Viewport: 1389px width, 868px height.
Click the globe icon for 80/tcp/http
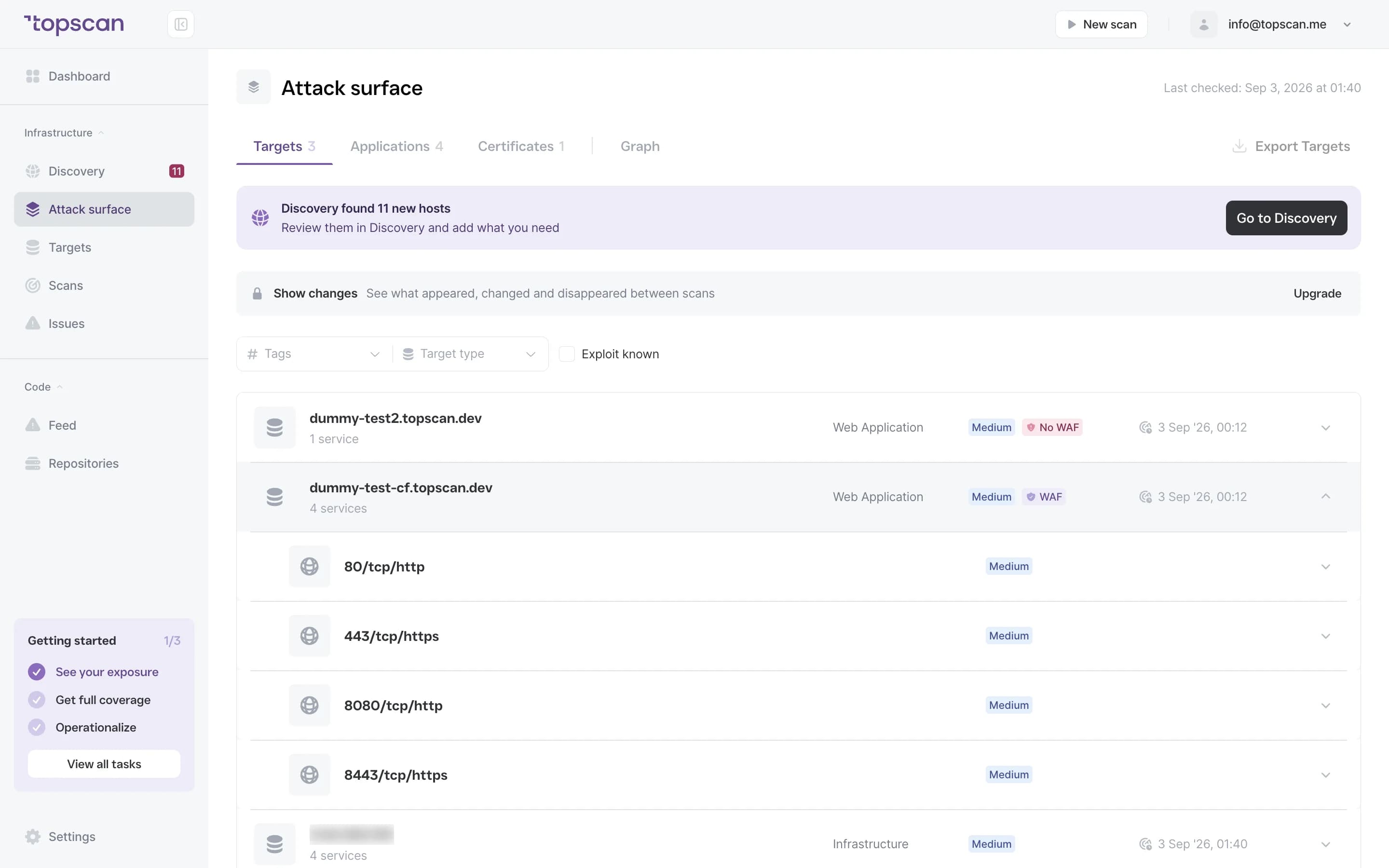[309, 567]
